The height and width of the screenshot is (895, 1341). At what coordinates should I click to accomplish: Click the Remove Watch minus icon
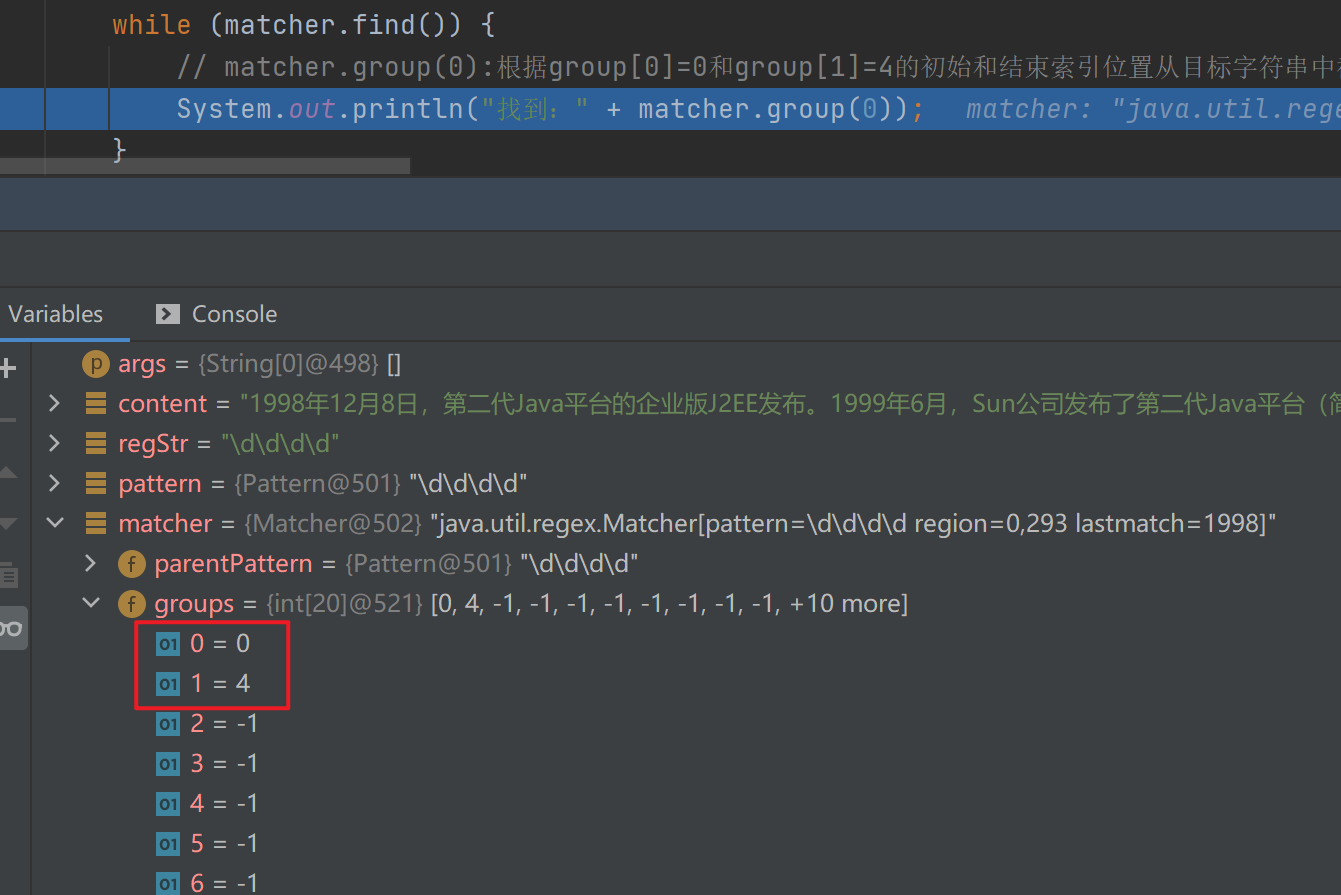[x=7, y=420]
